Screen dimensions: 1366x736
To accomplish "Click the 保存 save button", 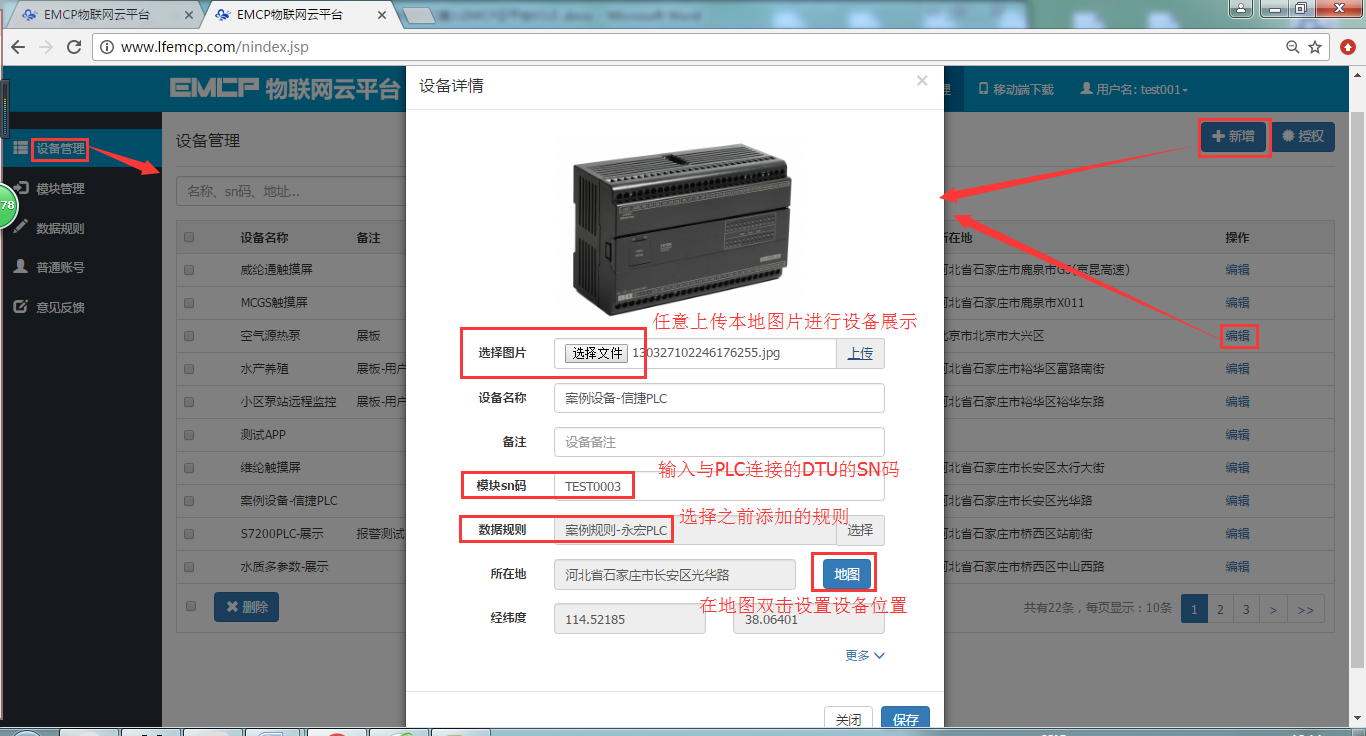I will 906,720.
